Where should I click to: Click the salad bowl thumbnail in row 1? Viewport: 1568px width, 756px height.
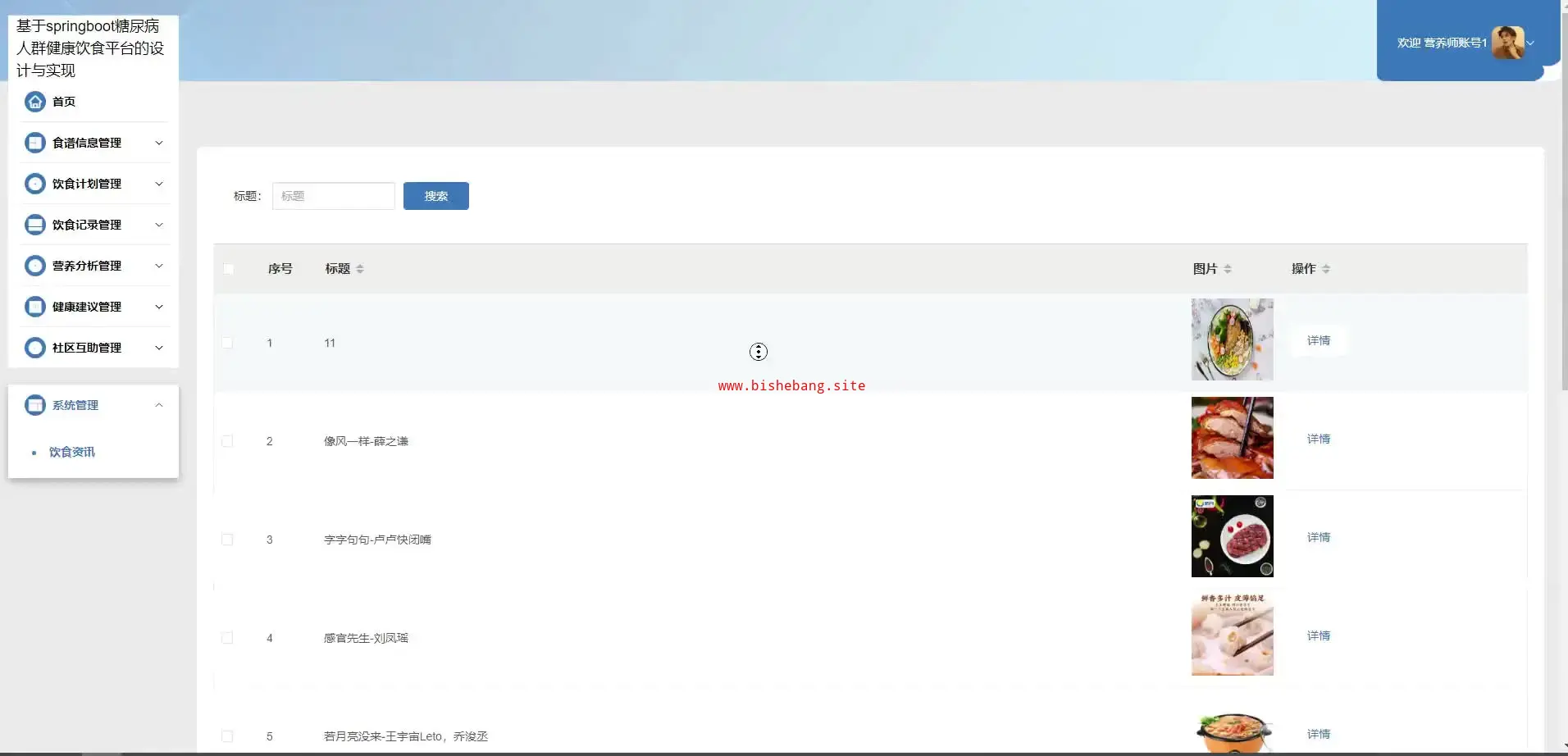point(1233,339)
